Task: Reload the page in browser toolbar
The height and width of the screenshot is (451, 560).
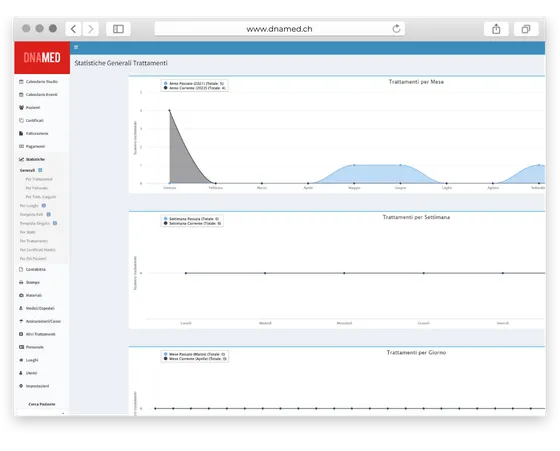Action: (396, 29)
